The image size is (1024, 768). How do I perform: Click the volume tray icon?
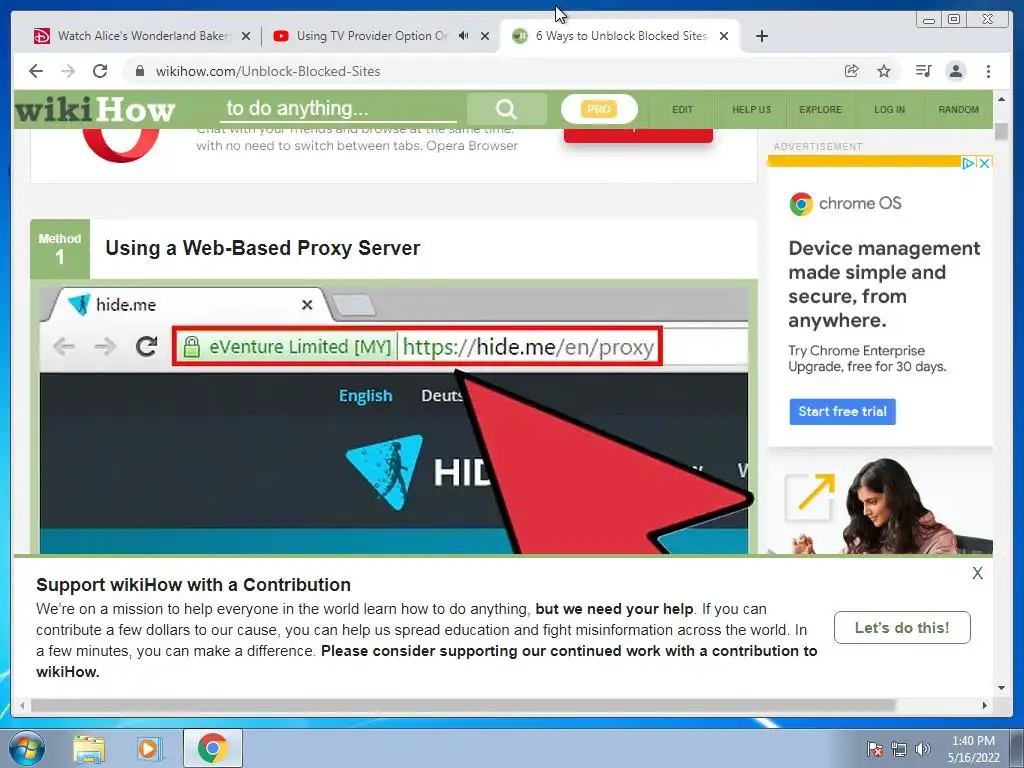(x=923, y=749)
